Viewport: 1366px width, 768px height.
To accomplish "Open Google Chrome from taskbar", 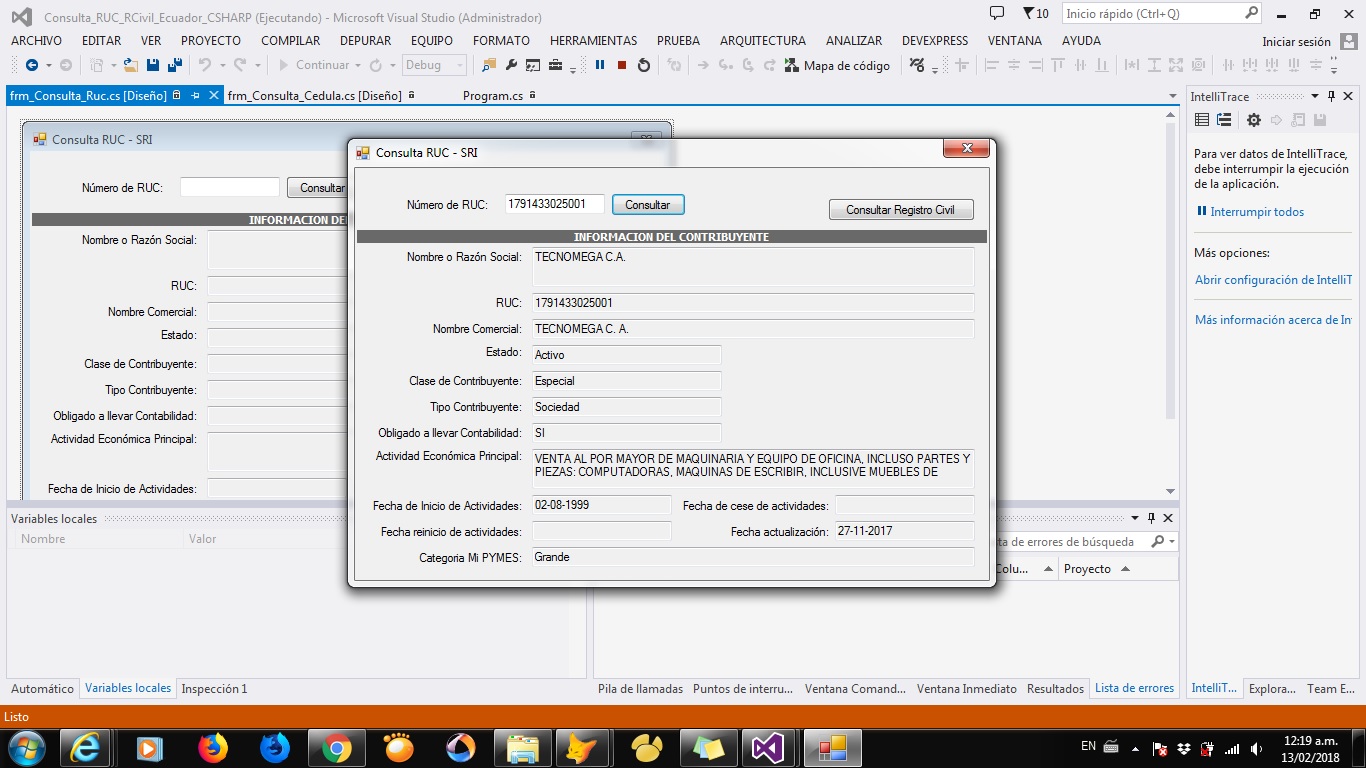I will click(x=336, y=747).
